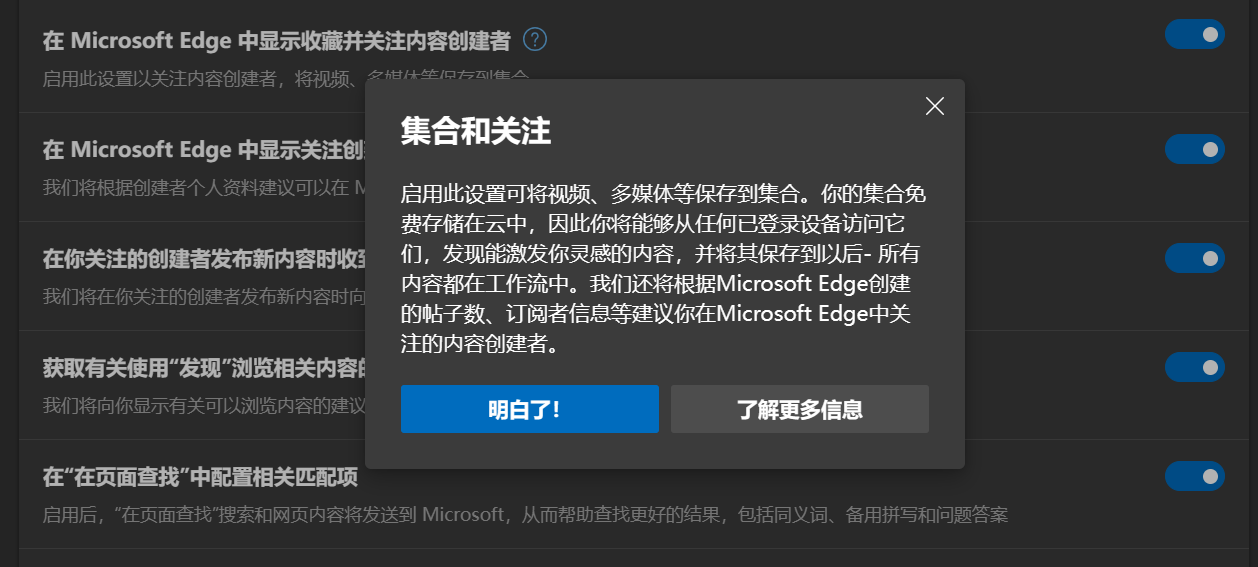Close the 集合和关注 dialog with the X
The width and height of the screenshot is (1258, 567).
(935, 106)
